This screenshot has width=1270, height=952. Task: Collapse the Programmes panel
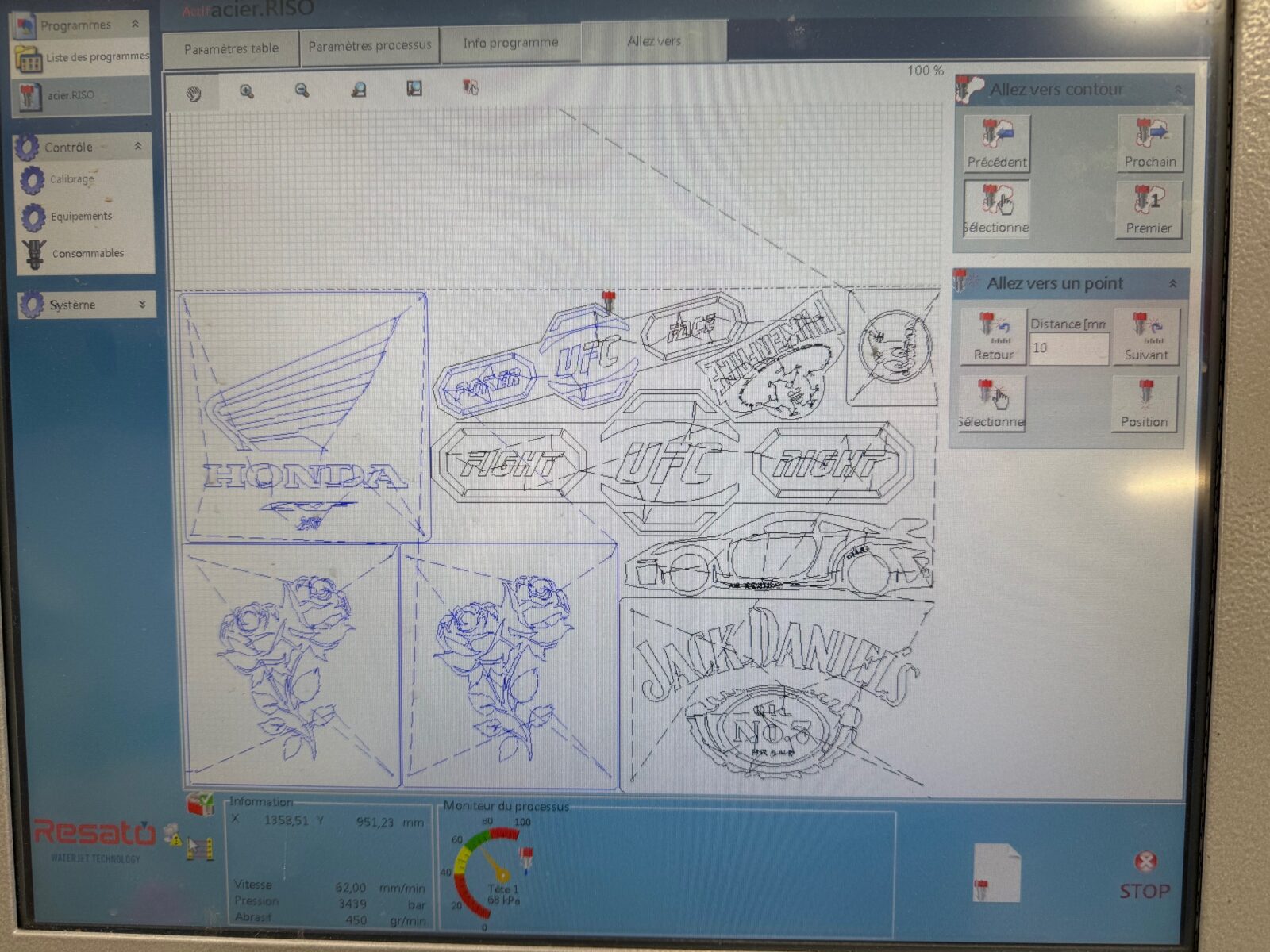[x=135, y=25]
